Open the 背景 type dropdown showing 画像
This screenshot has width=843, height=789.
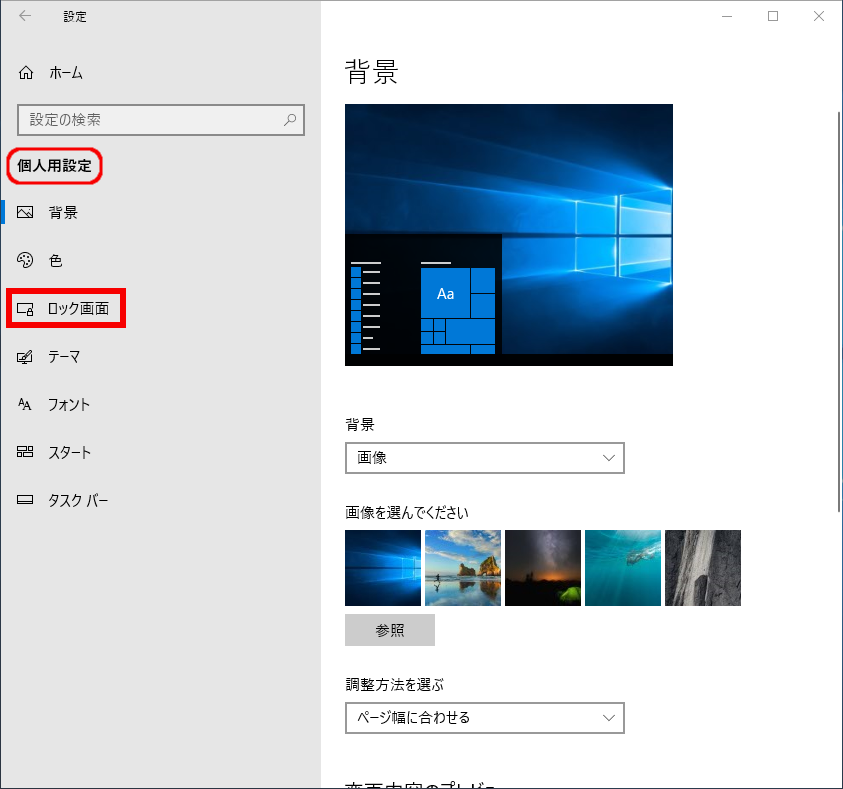tap(484, 458)
